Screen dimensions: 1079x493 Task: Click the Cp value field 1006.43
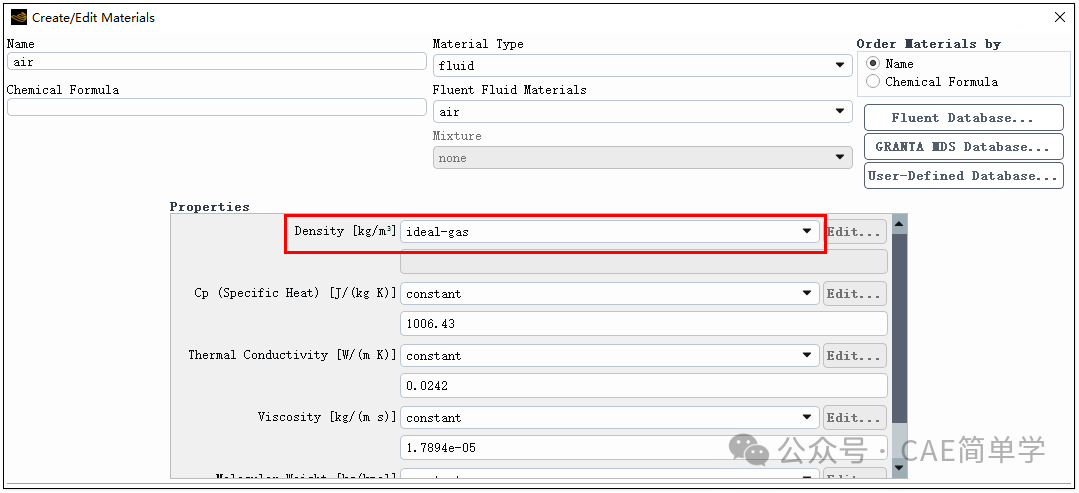[x=643, y=324]
